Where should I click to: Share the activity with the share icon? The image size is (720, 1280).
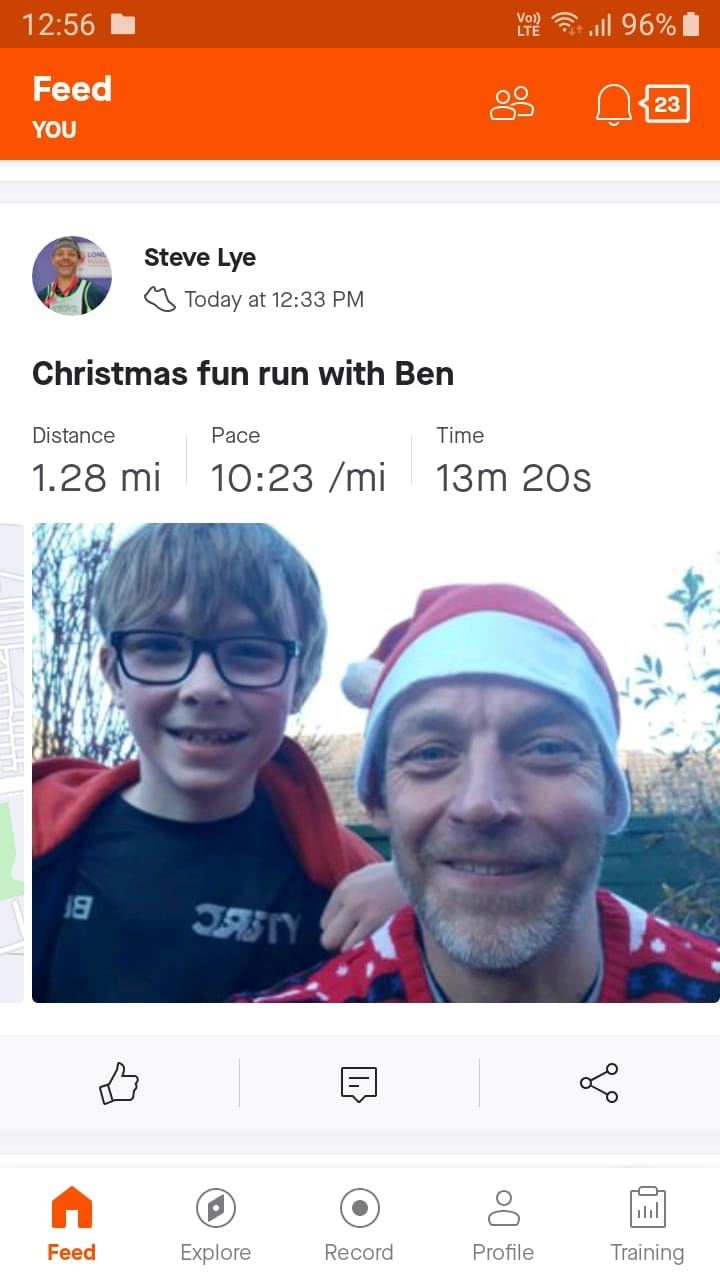(599, 1083)
